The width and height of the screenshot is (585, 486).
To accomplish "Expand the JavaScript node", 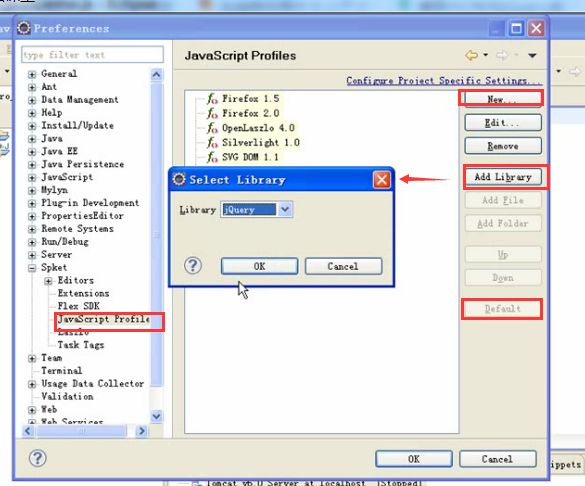I will [x=32, y=178].
